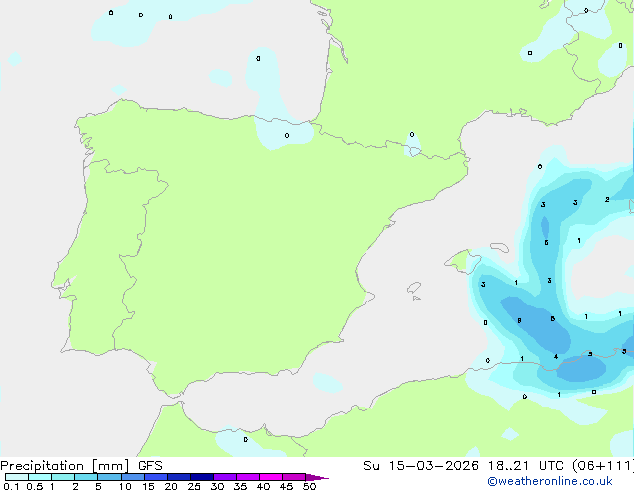The height and width of the screenshot is (490, 634).
Task: Click the 'Precipitation [mm] GFS' title text
Action: (81, 466)
